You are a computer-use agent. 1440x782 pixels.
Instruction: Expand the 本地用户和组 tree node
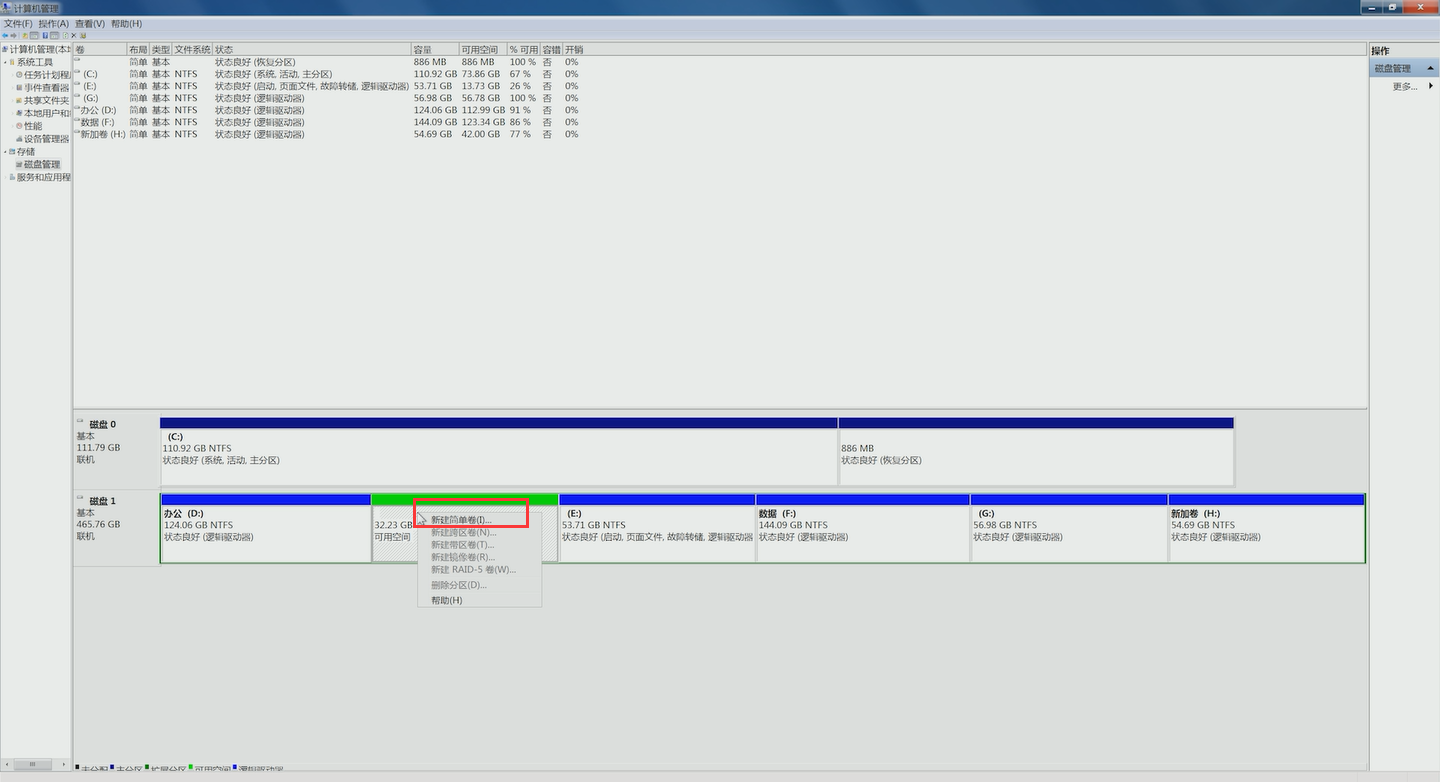pos(12,113)
